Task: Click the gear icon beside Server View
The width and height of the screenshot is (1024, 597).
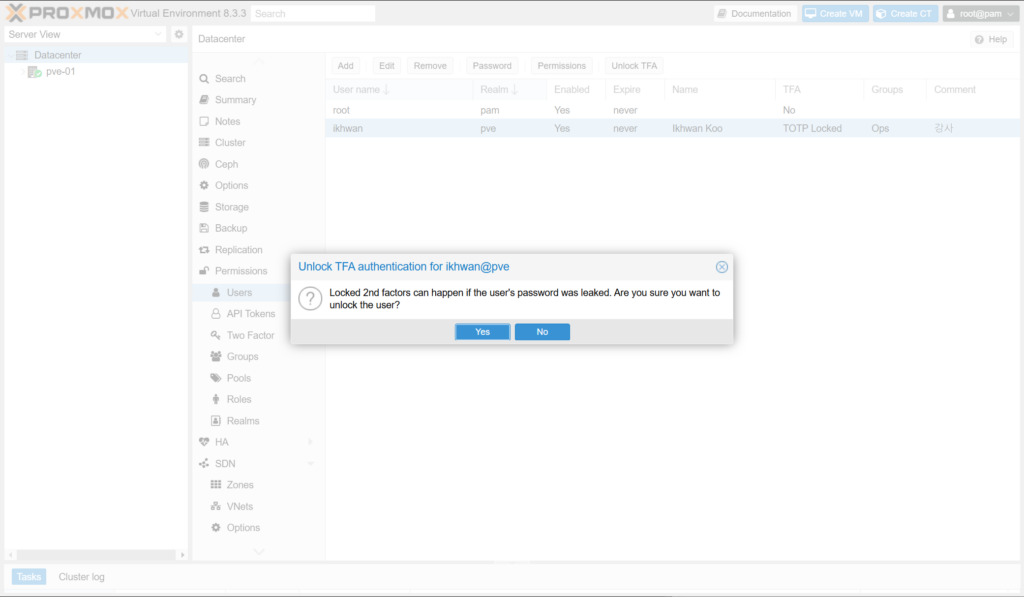Action: coord(179,34)
